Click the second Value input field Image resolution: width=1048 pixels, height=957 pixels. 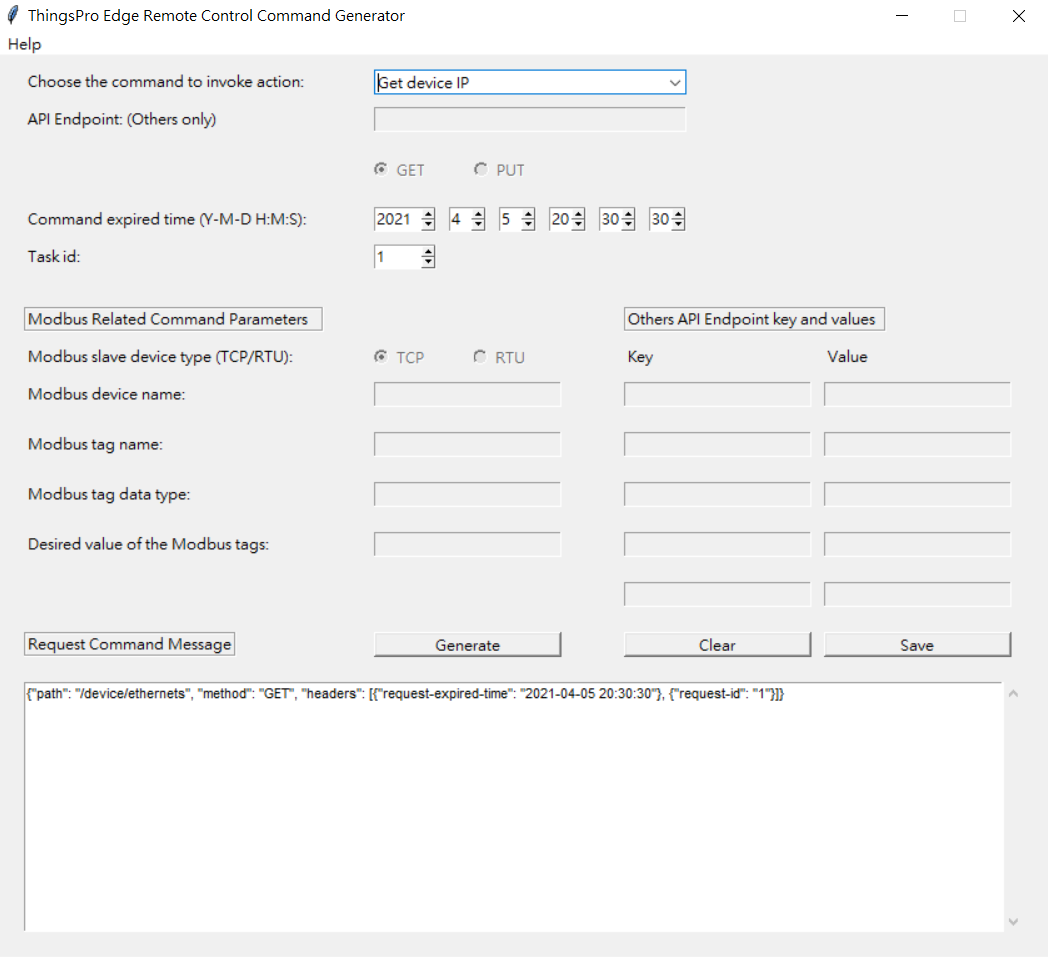tap(917, 444)
